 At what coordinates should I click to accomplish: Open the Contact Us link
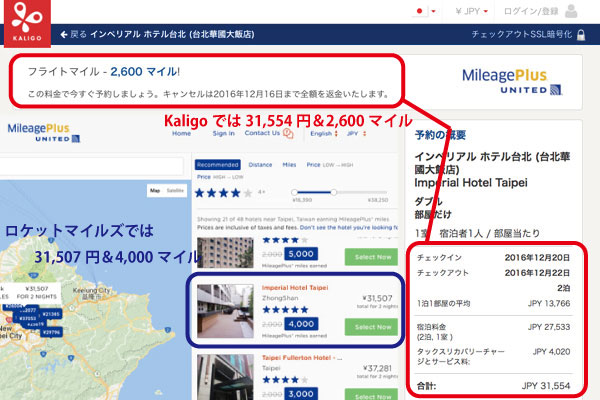pyautogui.click(x=262, y=133)
